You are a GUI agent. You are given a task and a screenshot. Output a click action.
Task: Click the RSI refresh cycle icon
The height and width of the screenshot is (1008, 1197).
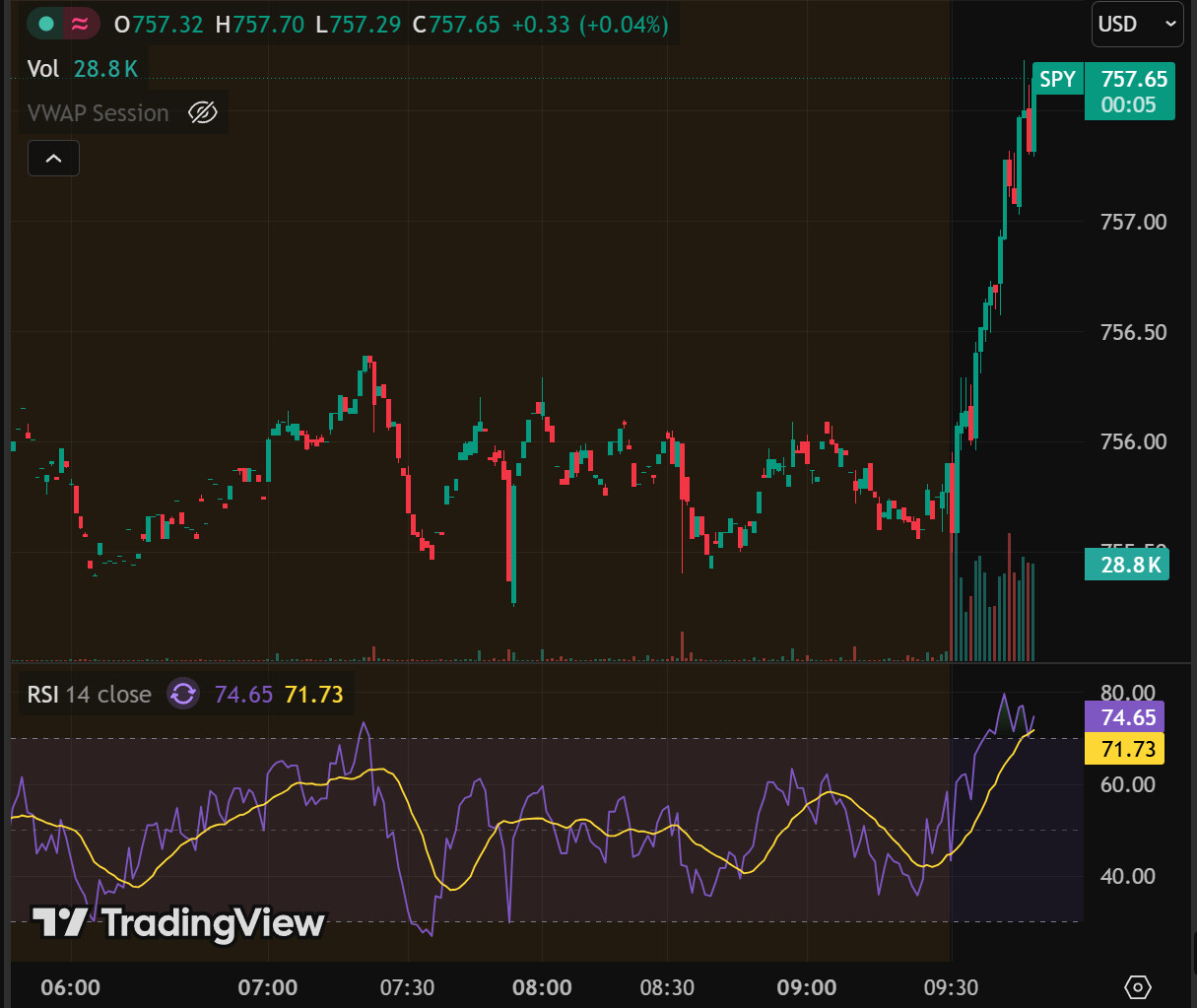click(x=183, y=694)
